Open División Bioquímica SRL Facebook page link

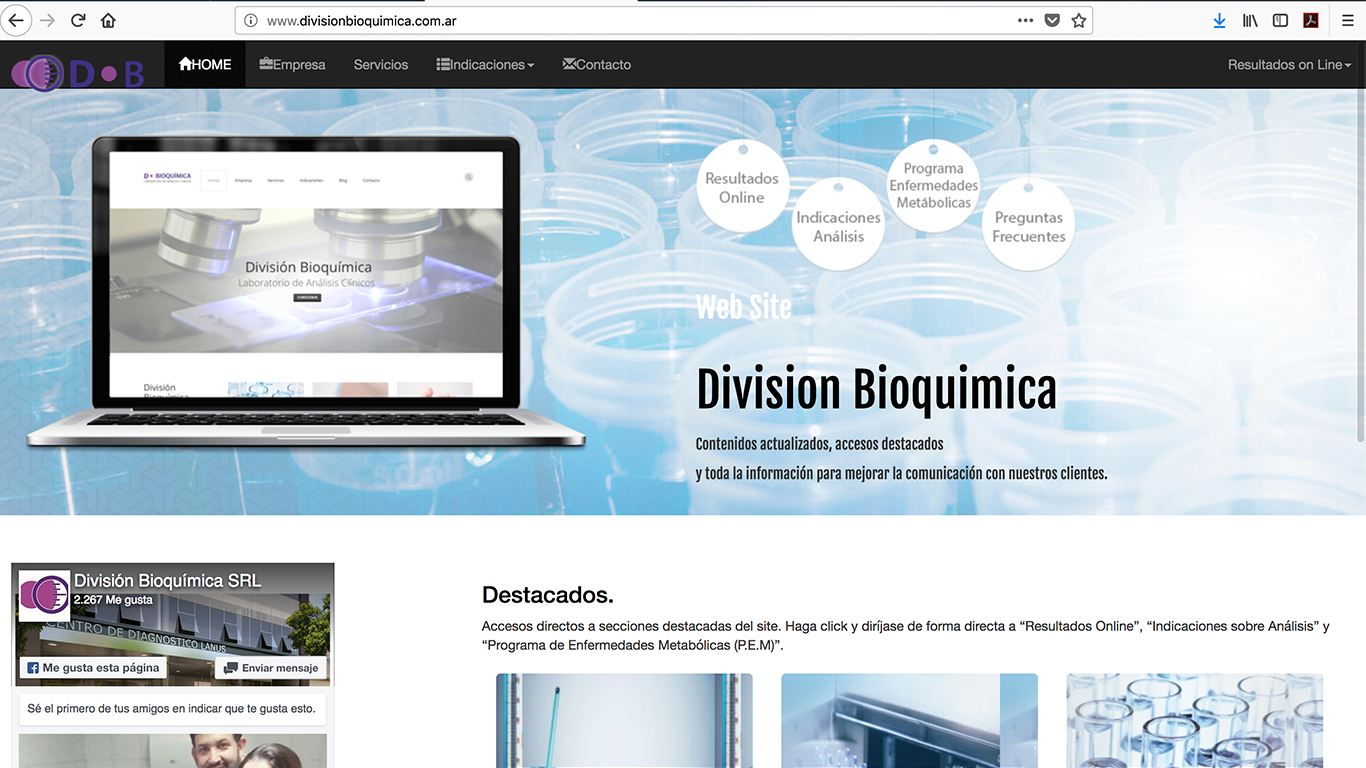click(167, 581)
